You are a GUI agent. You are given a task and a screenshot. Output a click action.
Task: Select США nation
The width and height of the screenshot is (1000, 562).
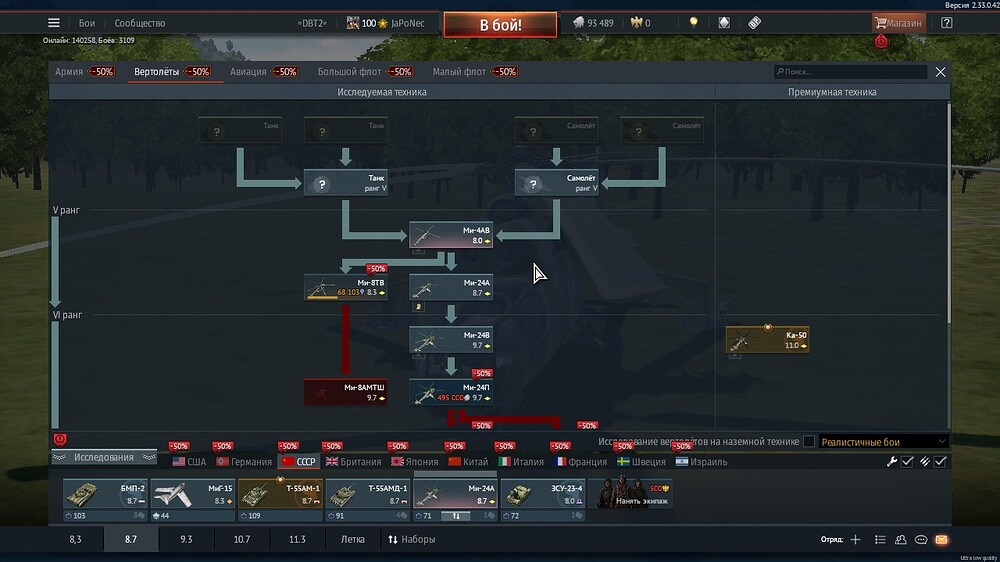tap(189, 462)
